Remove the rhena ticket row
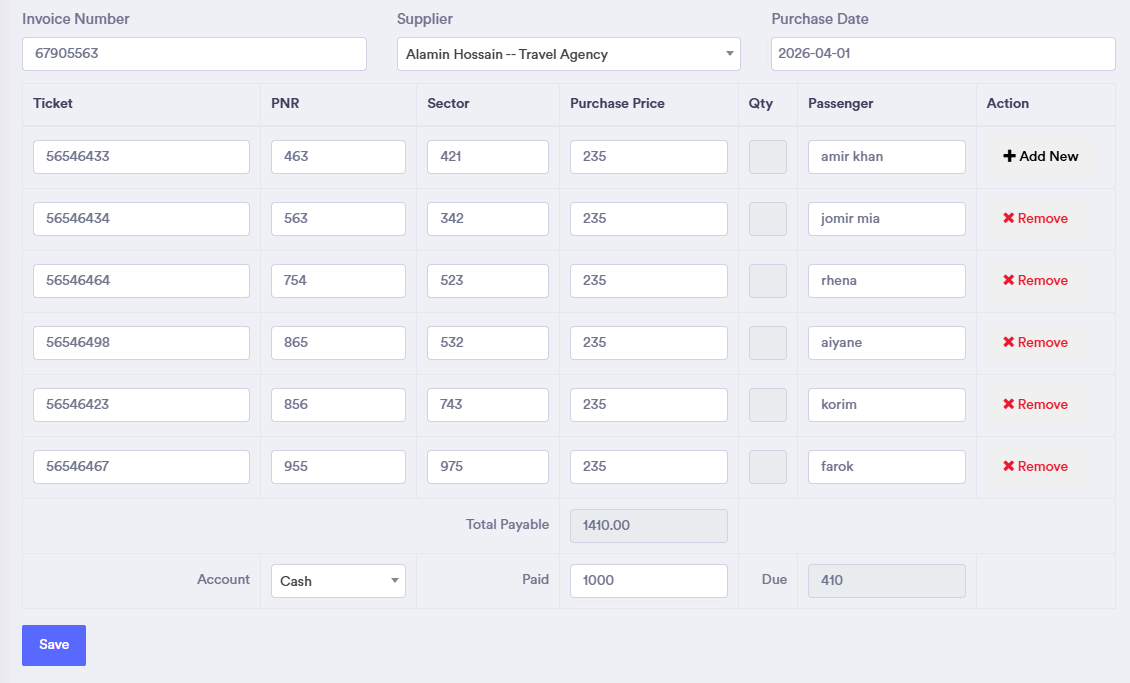1130x683 pixels. pyautogui.click(x=1035, y=280)
